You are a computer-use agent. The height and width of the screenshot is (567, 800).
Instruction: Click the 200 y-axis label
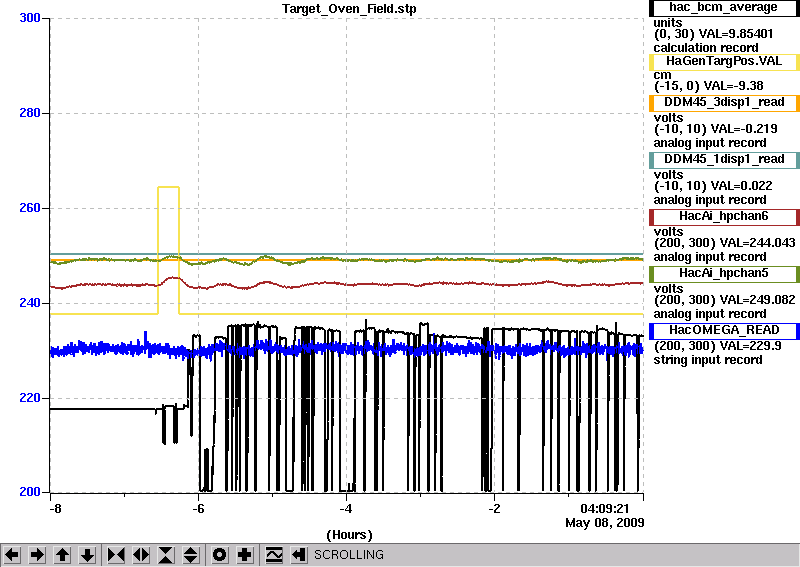[30, 492]
